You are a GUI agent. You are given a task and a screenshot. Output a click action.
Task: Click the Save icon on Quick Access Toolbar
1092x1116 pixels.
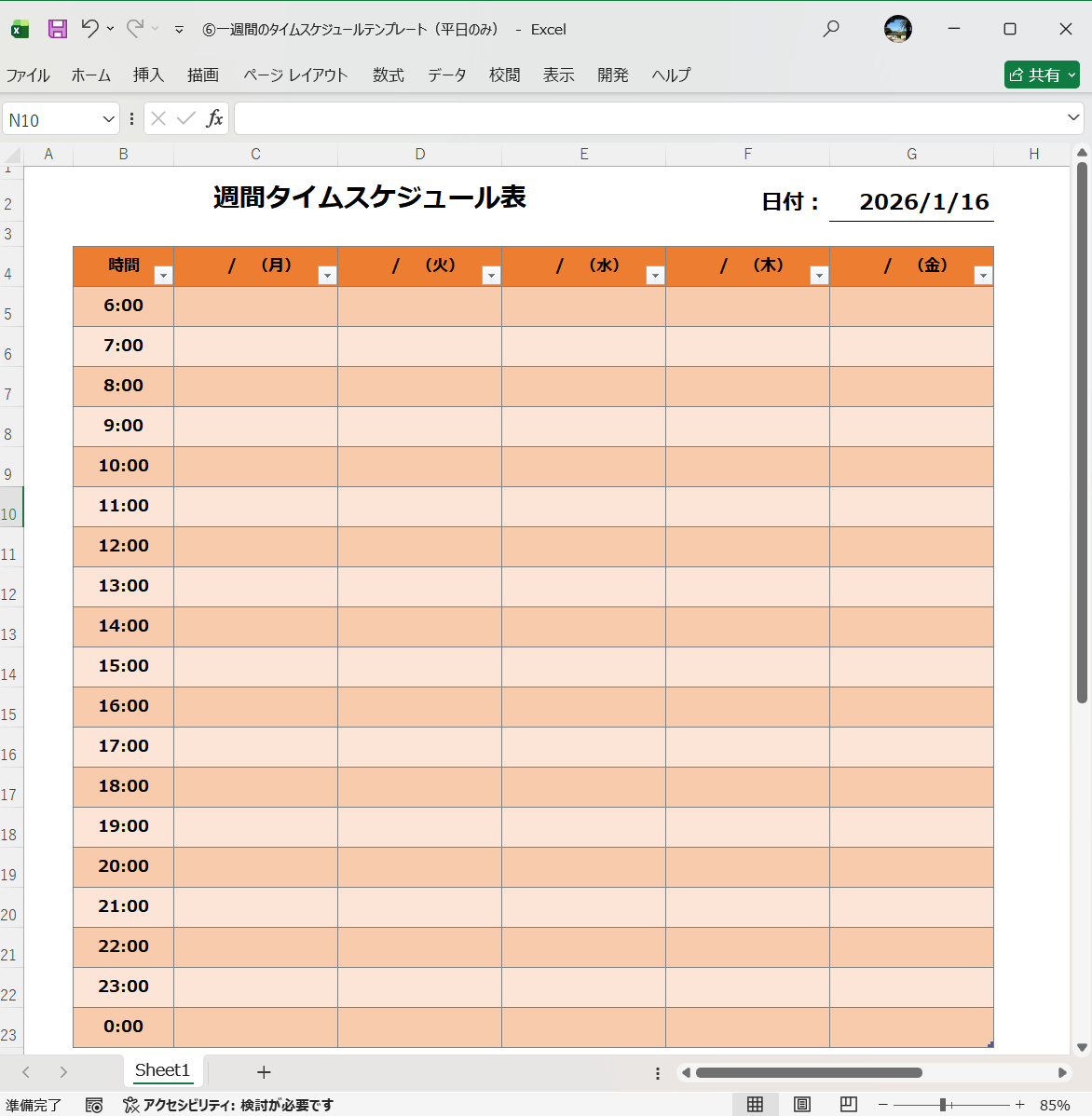coord(57,29)
